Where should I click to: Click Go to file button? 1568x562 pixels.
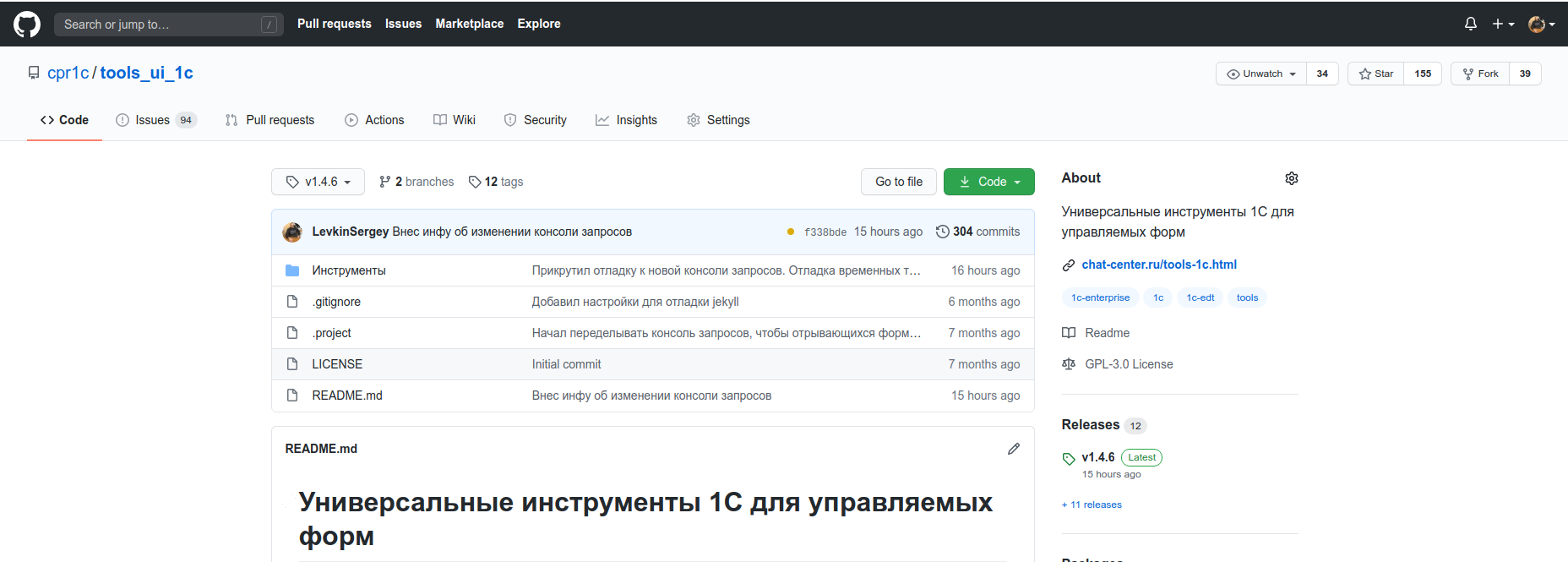(x=899, y=182)
